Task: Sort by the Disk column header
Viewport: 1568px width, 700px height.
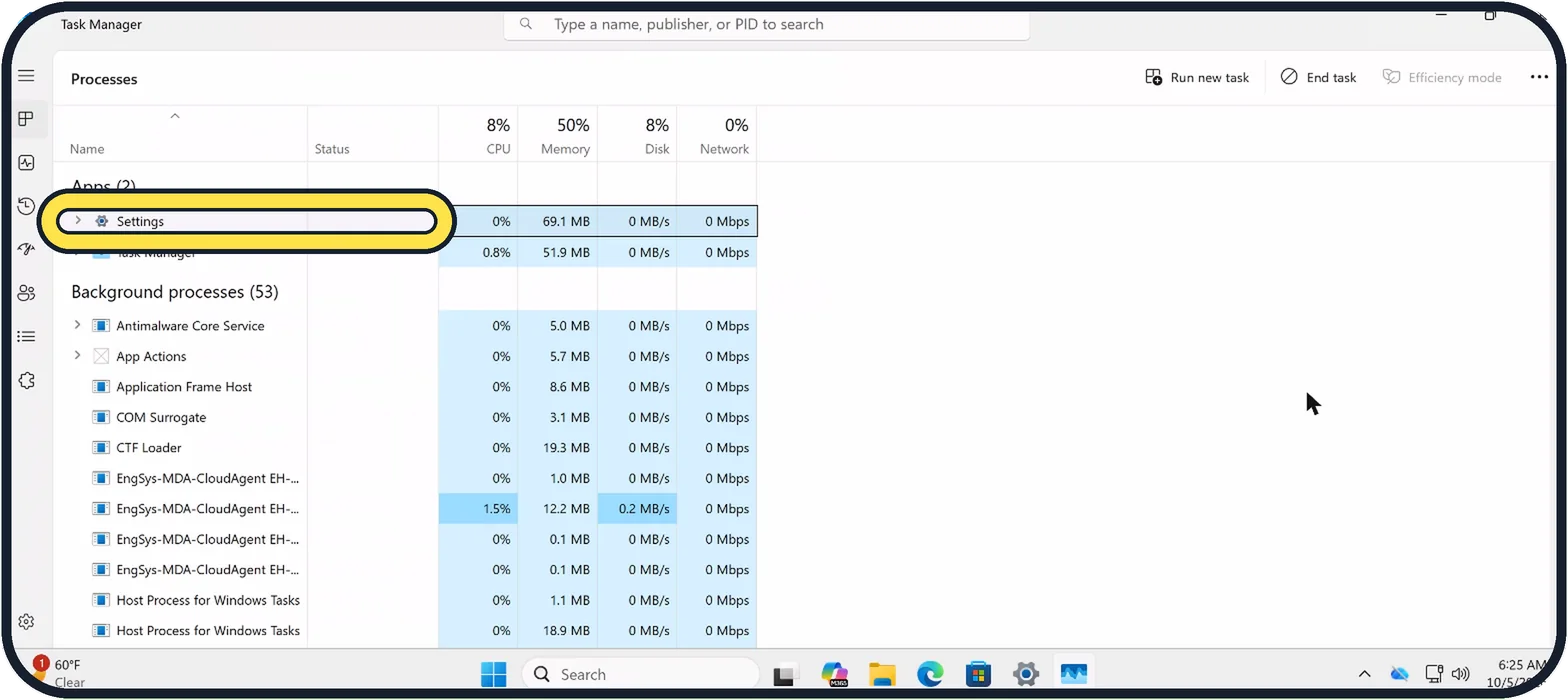Action: tap(637, 135)
